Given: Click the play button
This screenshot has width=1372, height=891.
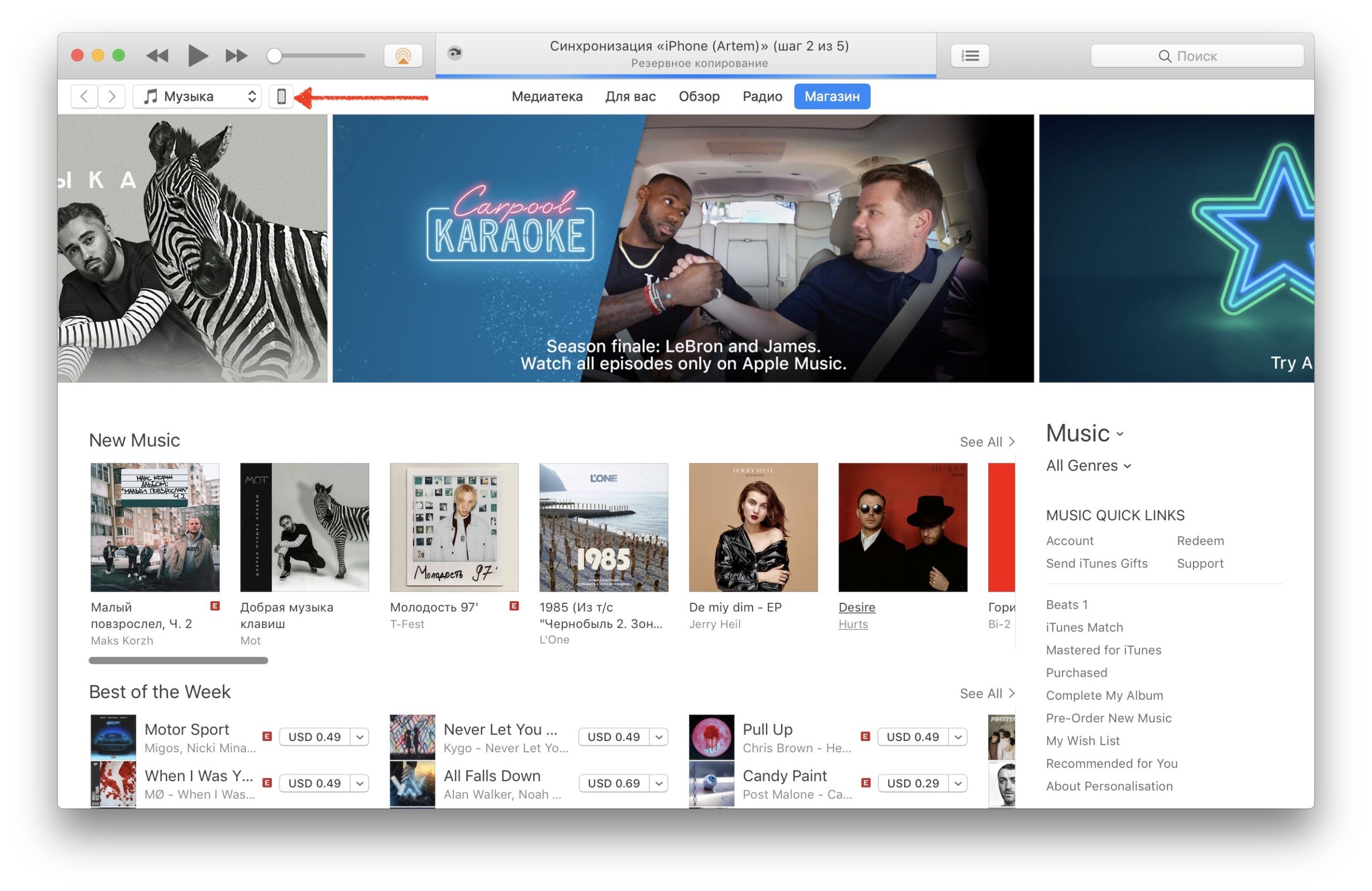Looking at the screenshot, I should (198, 55).
